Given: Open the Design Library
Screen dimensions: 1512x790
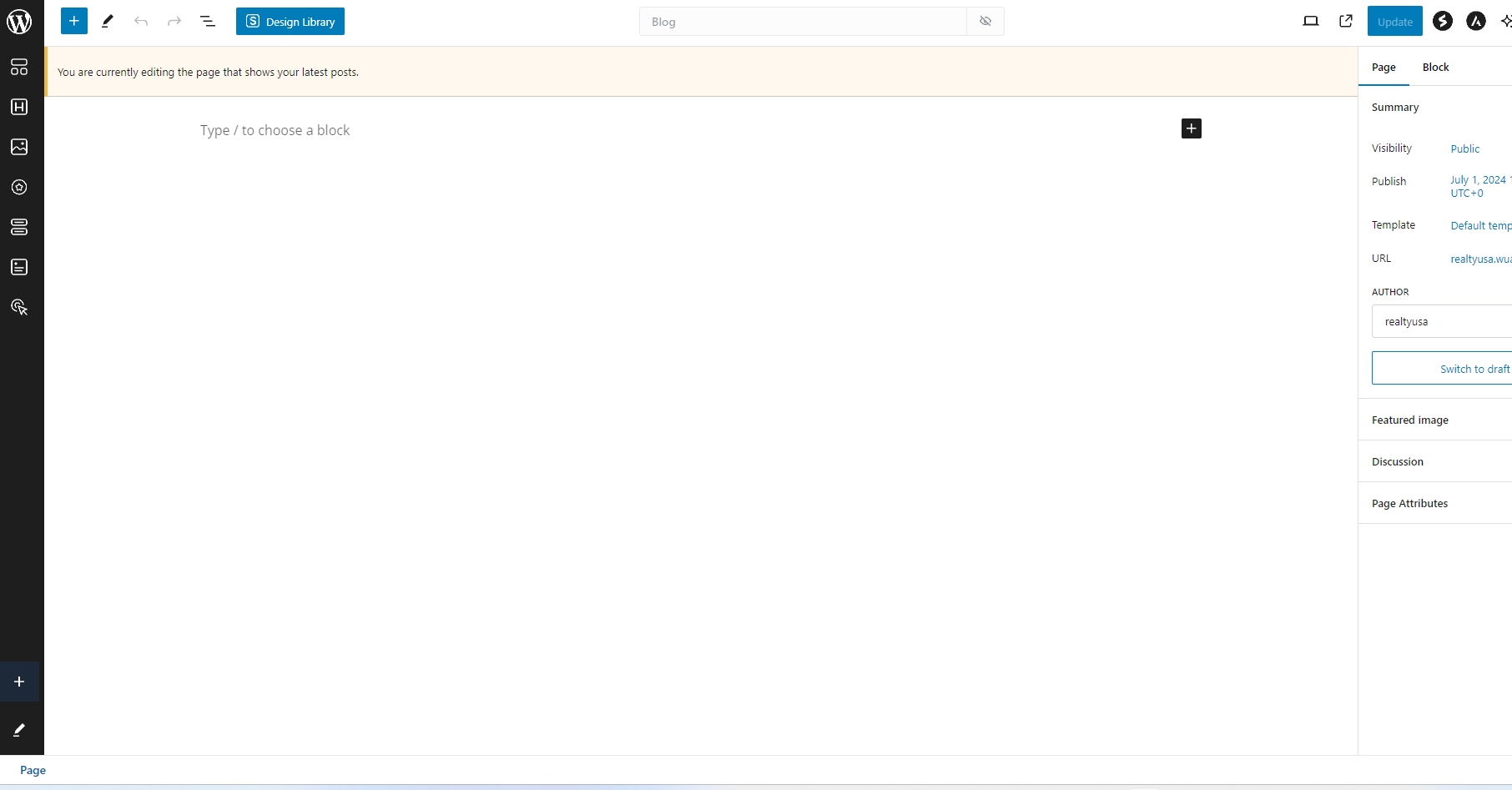Looking at the screenshot, I should tap(290, 22).
